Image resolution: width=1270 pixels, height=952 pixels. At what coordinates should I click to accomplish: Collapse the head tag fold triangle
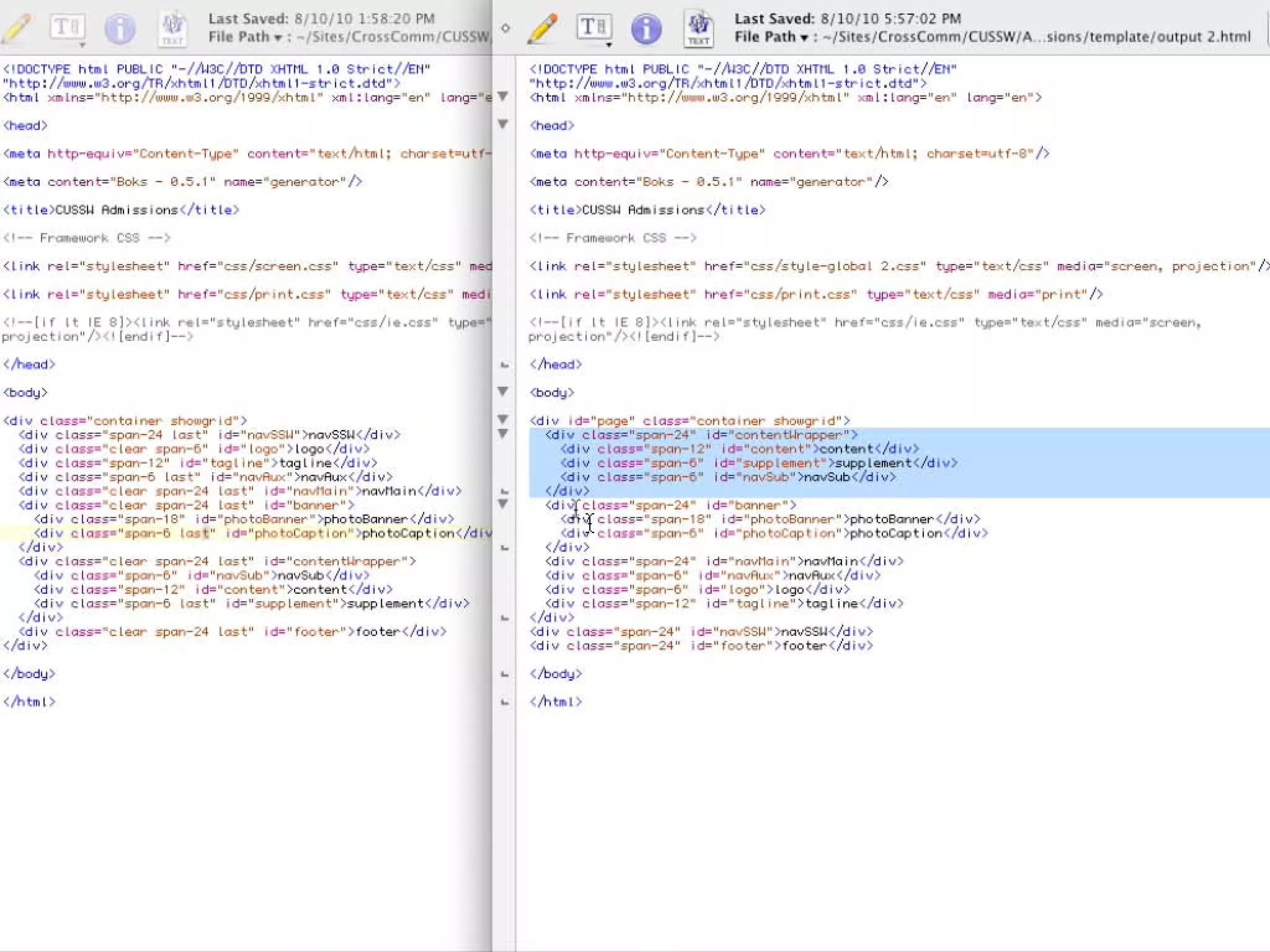pyautogui.click(x=503, y=124)
